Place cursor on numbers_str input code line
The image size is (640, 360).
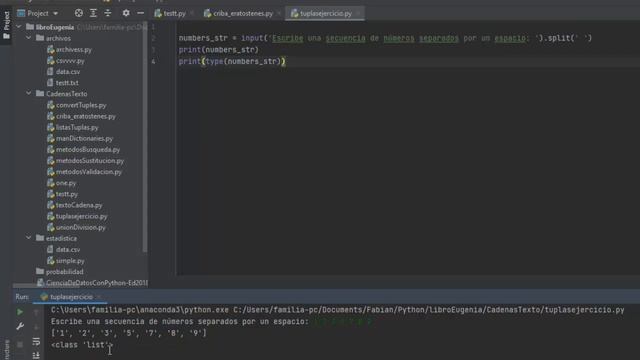pyautogui.click(x=385, y=38)
